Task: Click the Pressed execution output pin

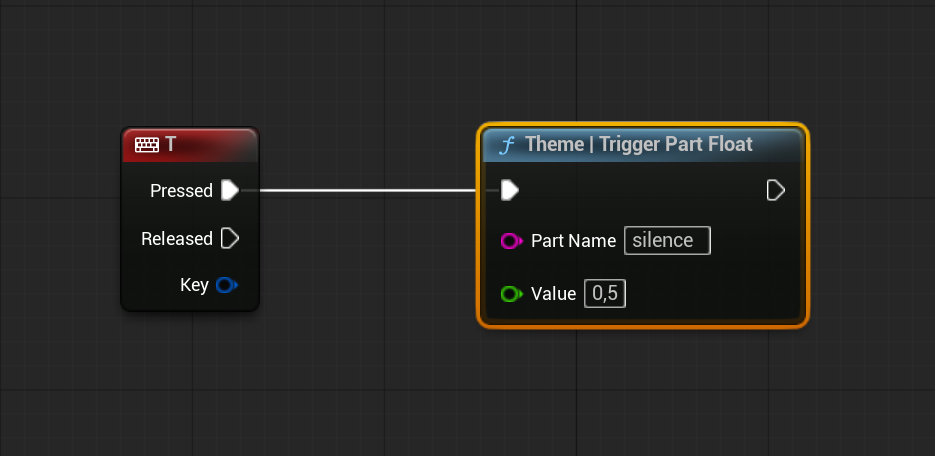Action: pyautogui.click(x=230, y=191)
